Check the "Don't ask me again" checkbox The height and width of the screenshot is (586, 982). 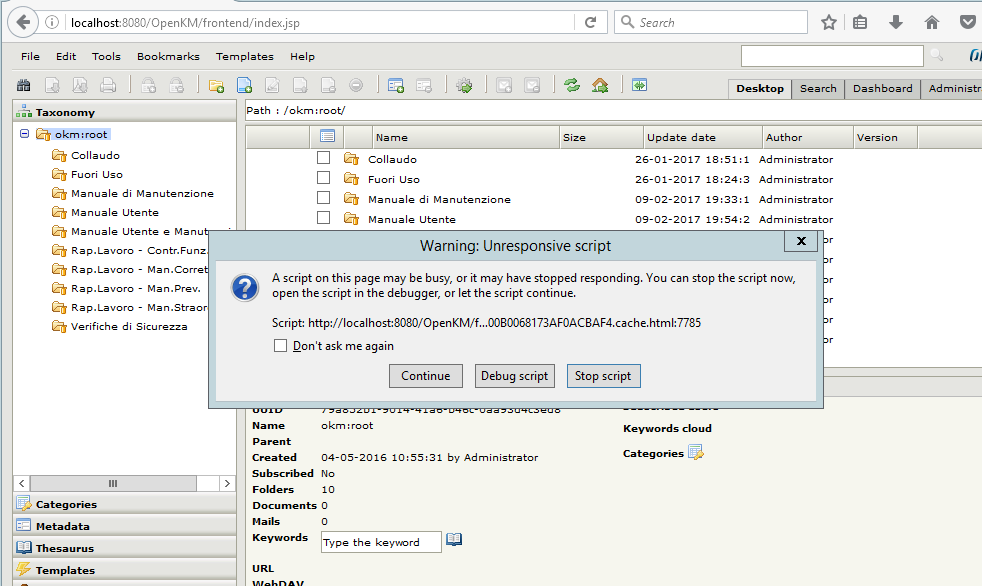pyautogui.click(x=281, y=346)
